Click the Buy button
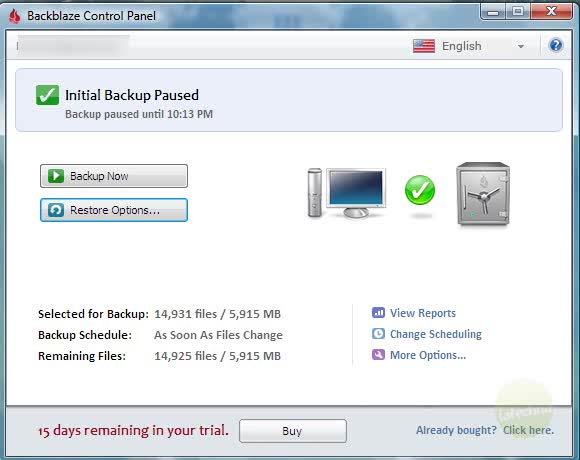The width and height of the screenshot is (580, 460). point(293,431)
